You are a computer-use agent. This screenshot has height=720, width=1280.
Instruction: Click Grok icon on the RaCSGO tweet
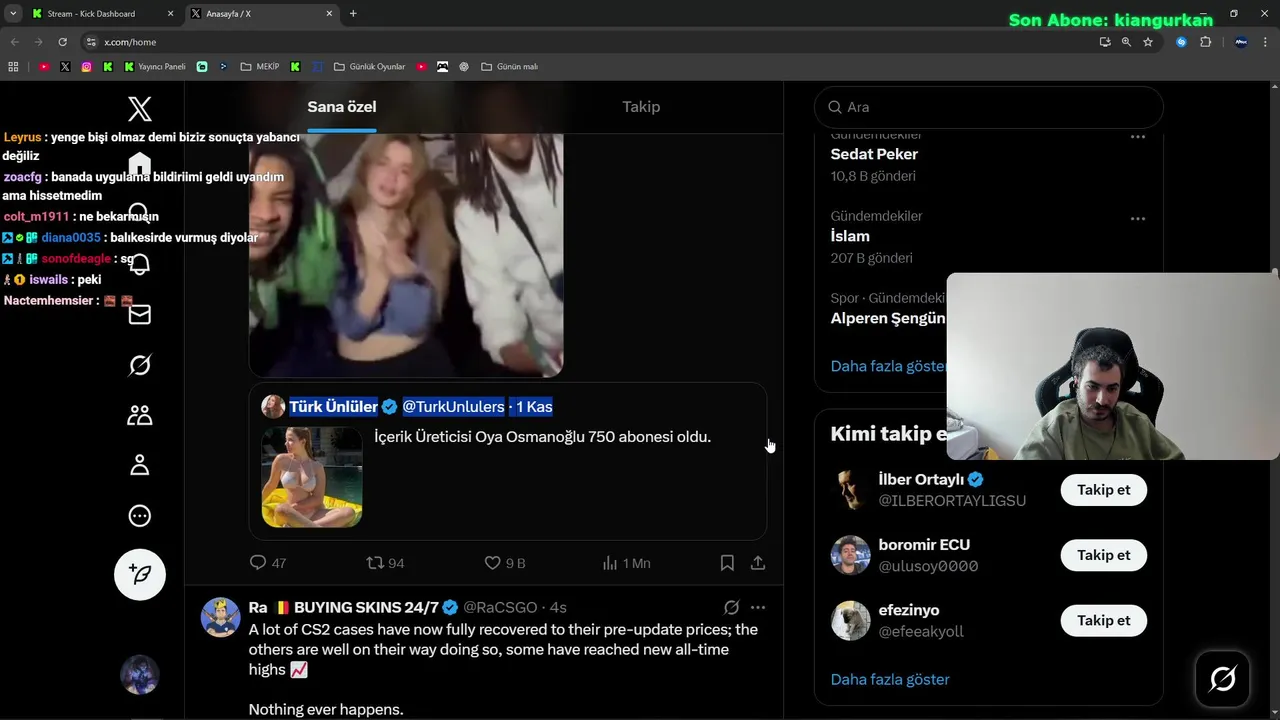coord(731,607)
